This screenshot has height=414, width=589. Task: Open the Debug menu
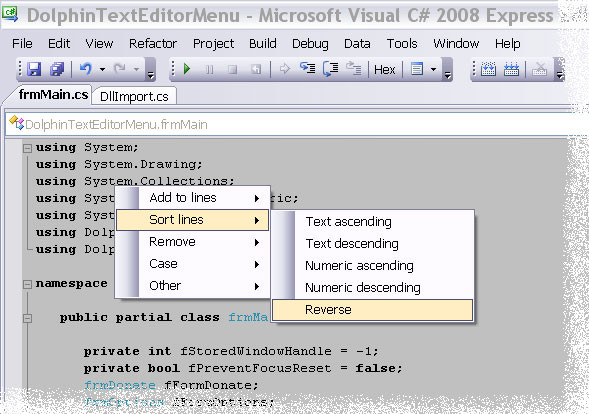[310, 44]
